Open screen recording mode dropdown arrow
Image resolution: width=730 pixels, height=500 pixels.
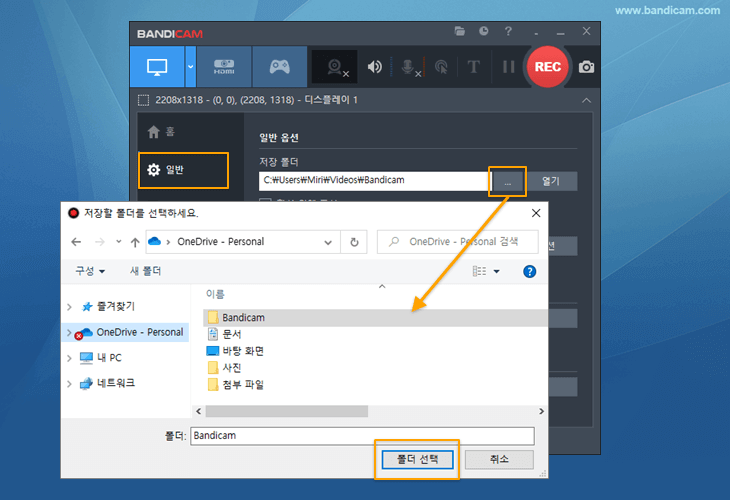(x=190, y=67)
